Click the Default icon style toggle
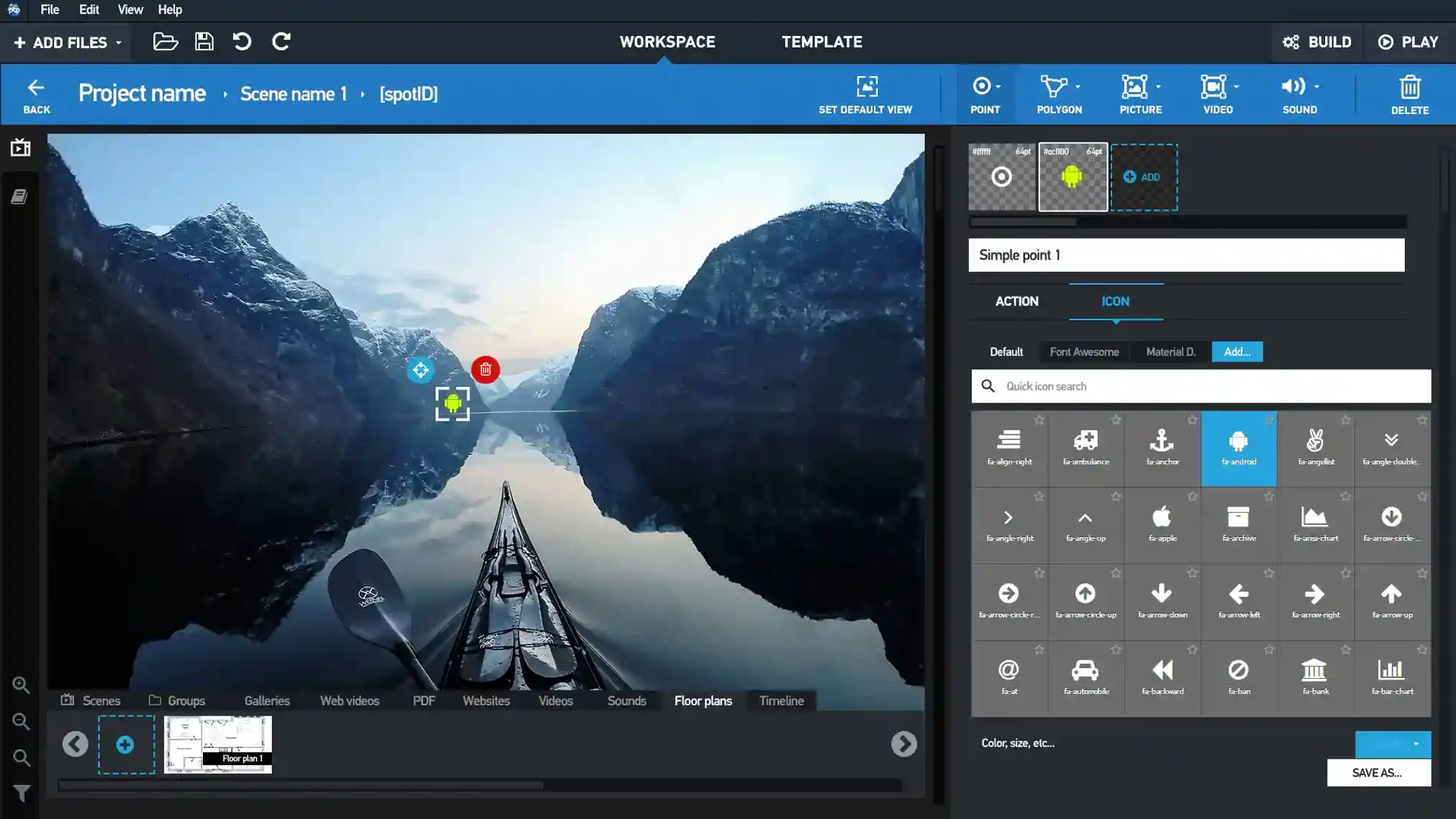Image resolution: width=1456 pixels, height=819 pixels. 1006,351
